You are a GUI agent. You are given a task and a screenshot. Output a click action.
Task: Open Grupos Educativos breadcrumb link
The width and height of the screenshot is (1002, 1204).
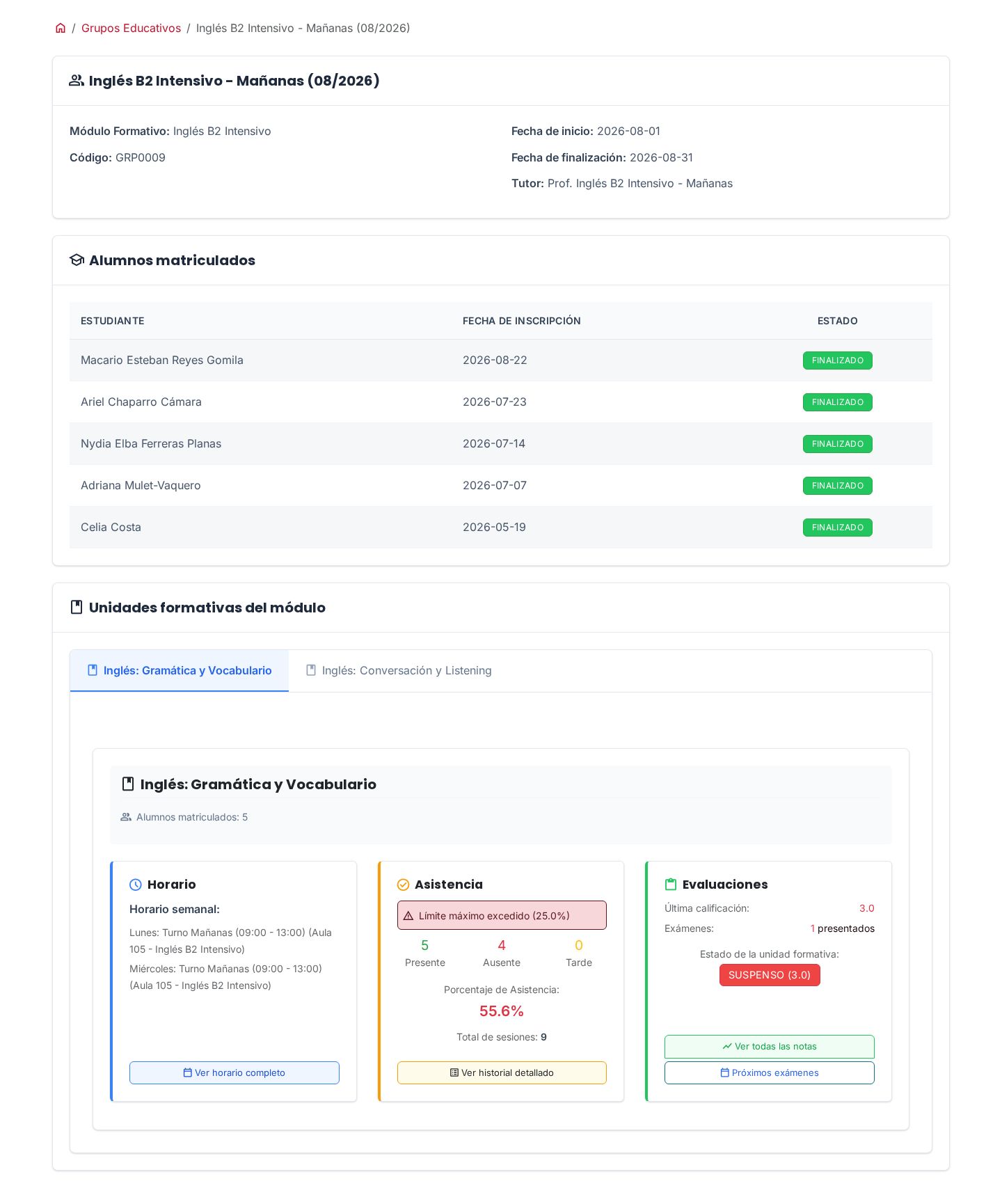pos(131,28)
